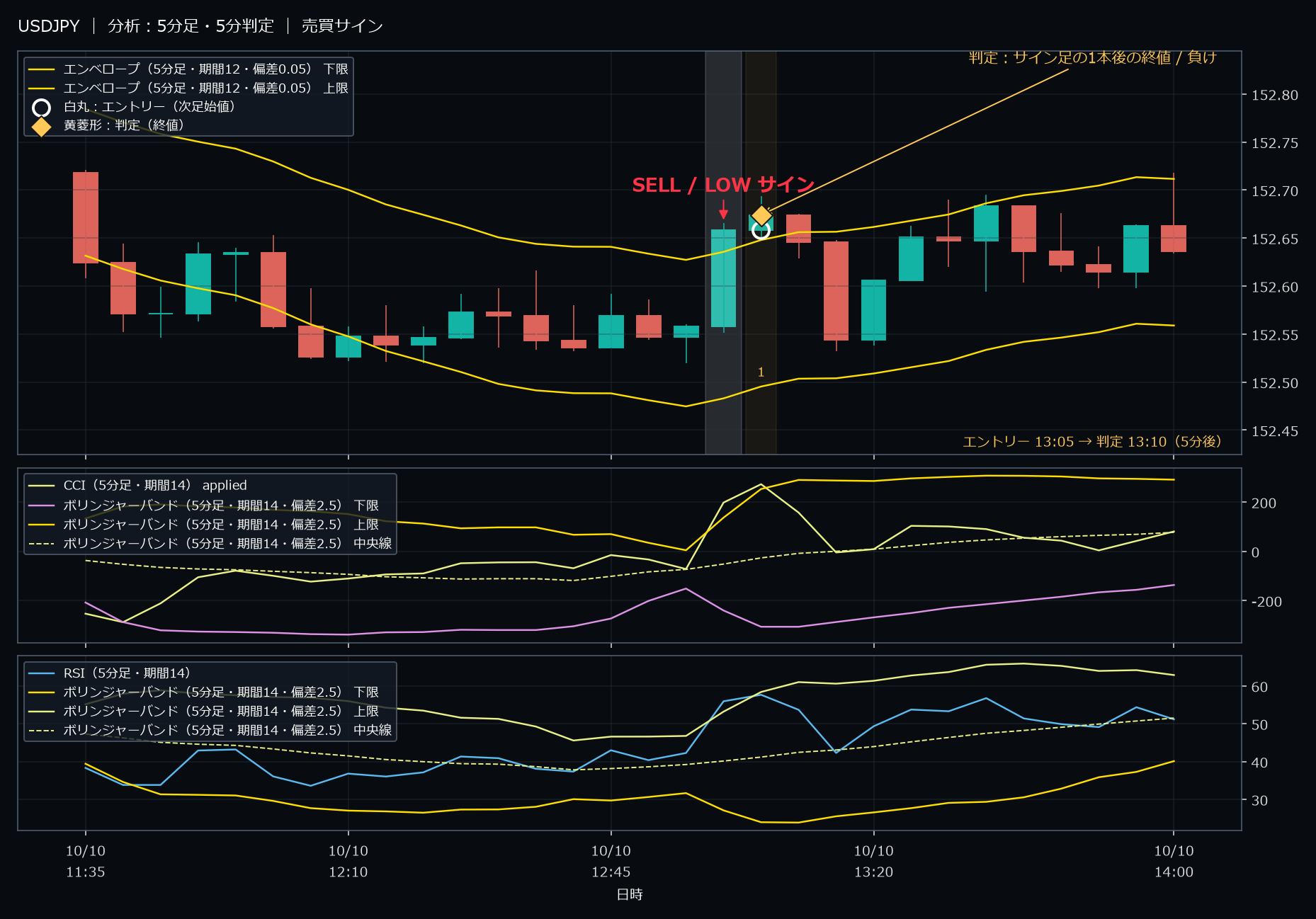1316x919 pixels.
Task: Select the 白丸：エントリー（次足始値） legend entry
Action: (135, 107)
